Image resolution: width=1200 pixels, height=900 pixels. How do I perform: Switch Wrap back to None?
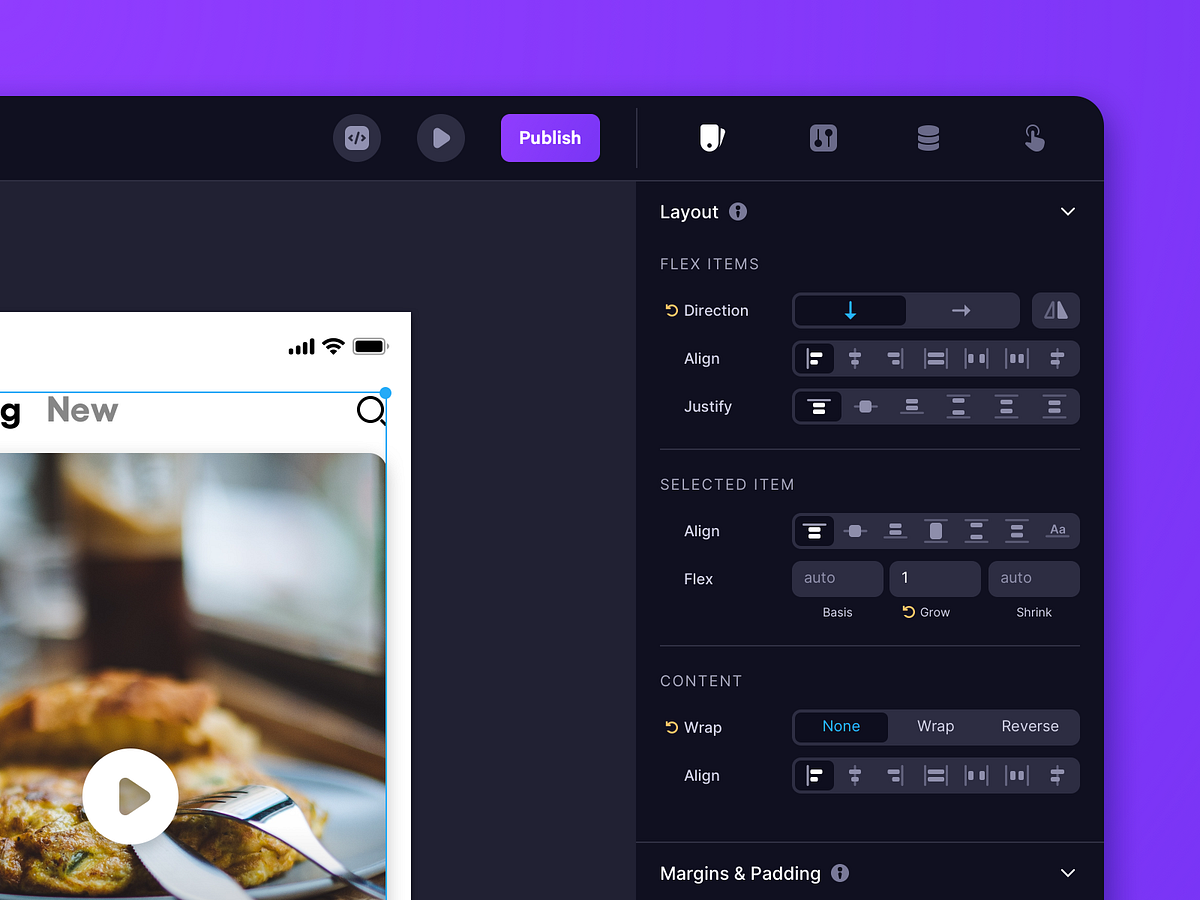coord(841,727)
